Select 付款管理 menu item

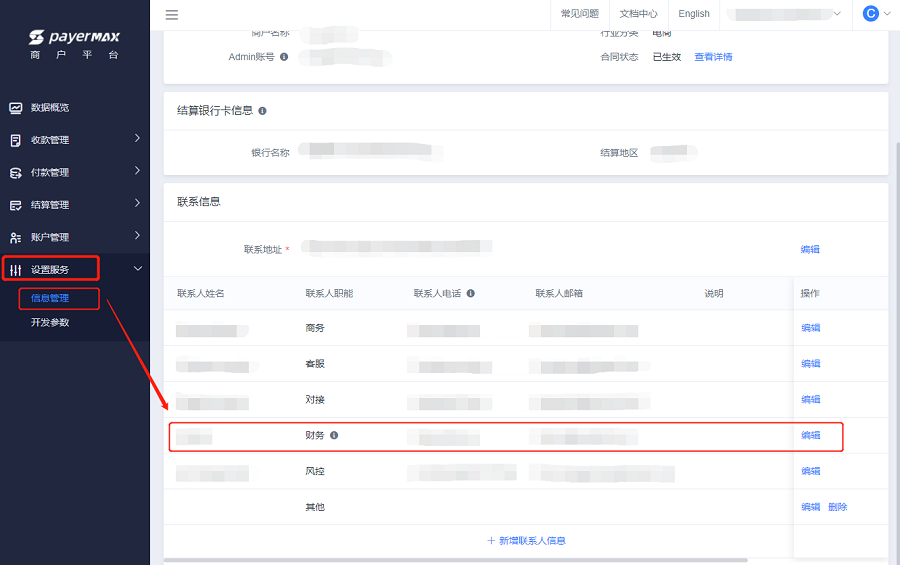pyautogui.click(x=50, y=173)
